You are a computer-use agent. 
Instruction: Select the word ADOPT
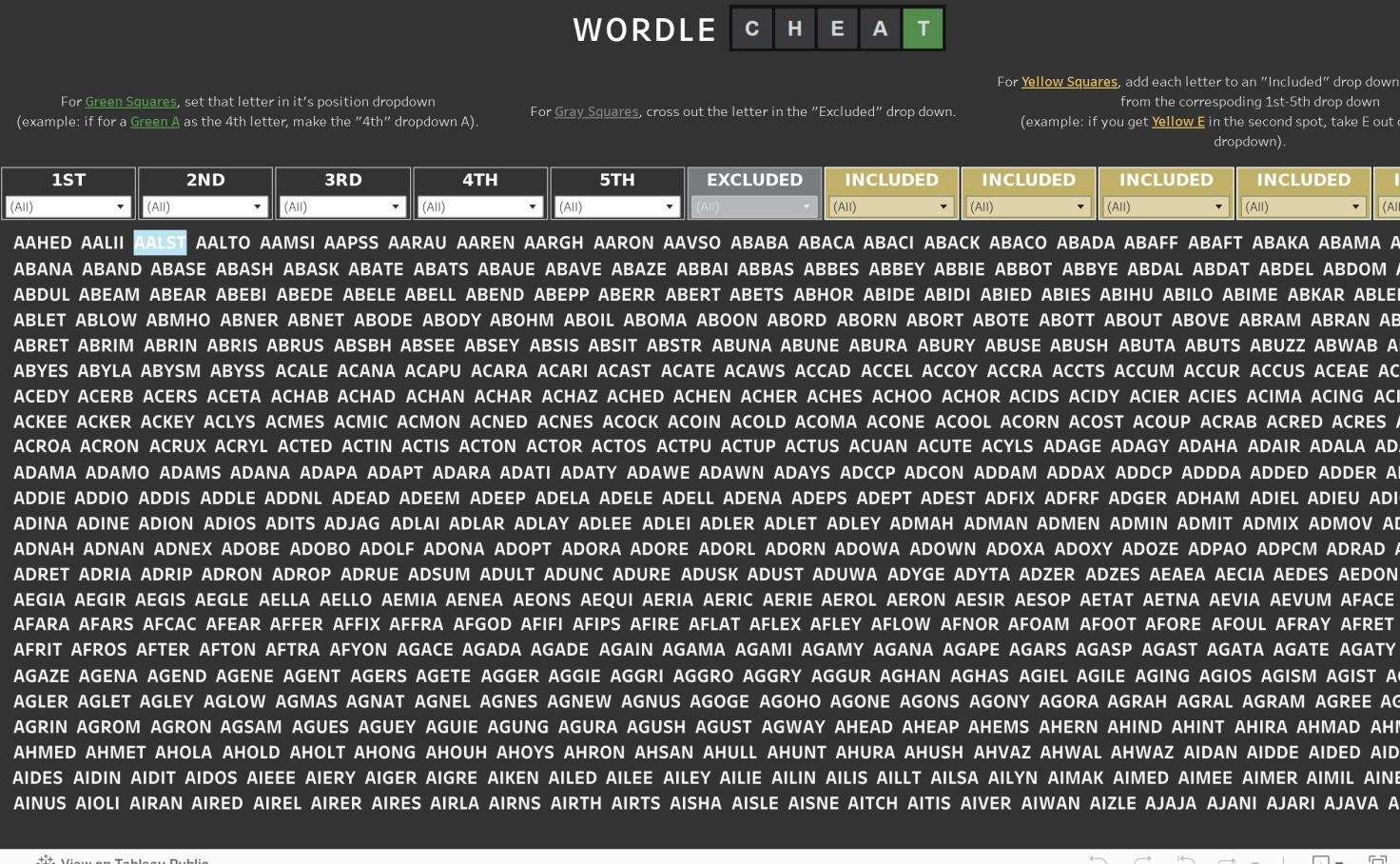pos(522,550)
